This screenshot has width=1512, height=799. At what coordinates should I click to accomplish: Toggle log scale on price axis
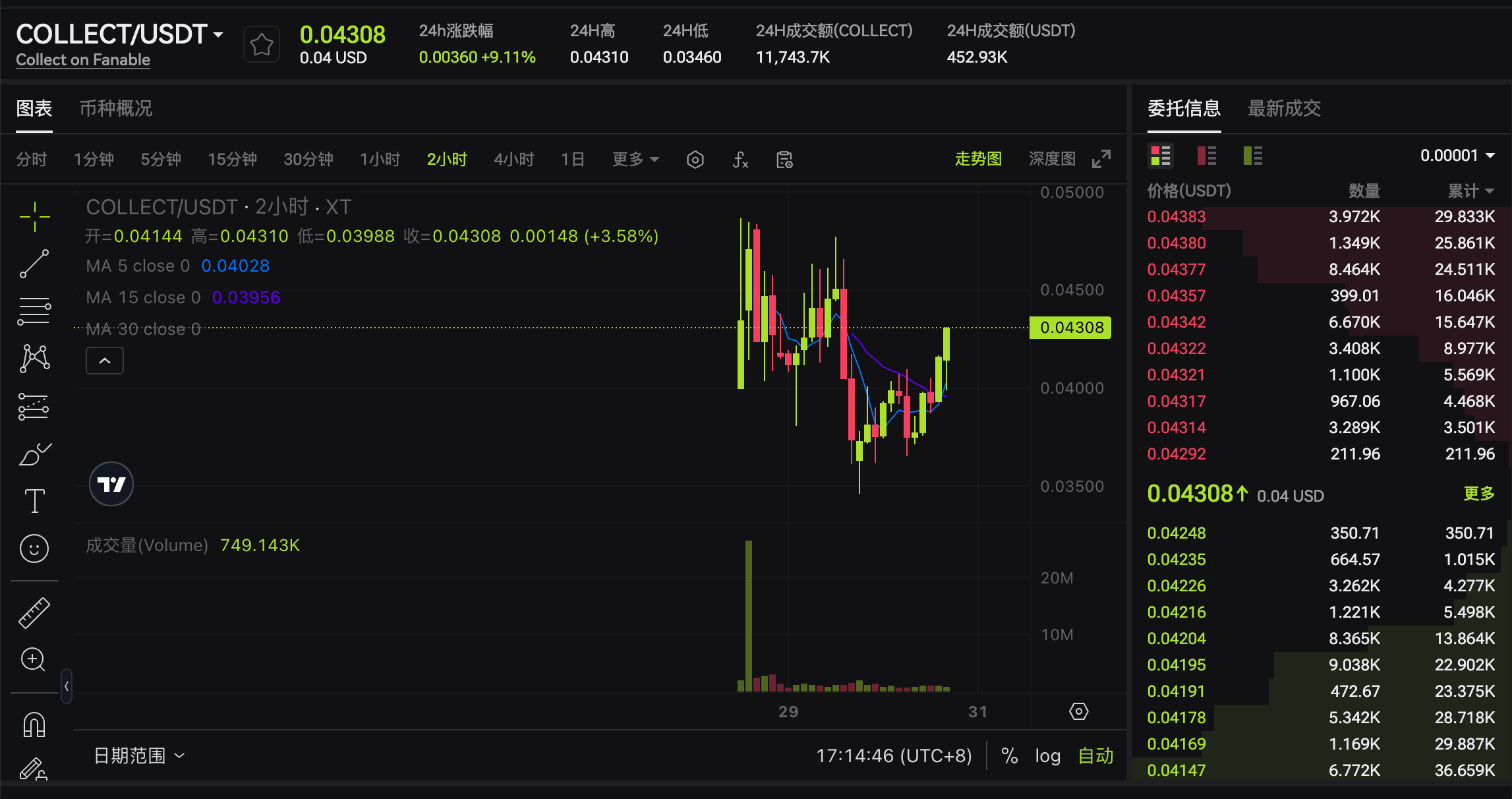point(1047,755)
